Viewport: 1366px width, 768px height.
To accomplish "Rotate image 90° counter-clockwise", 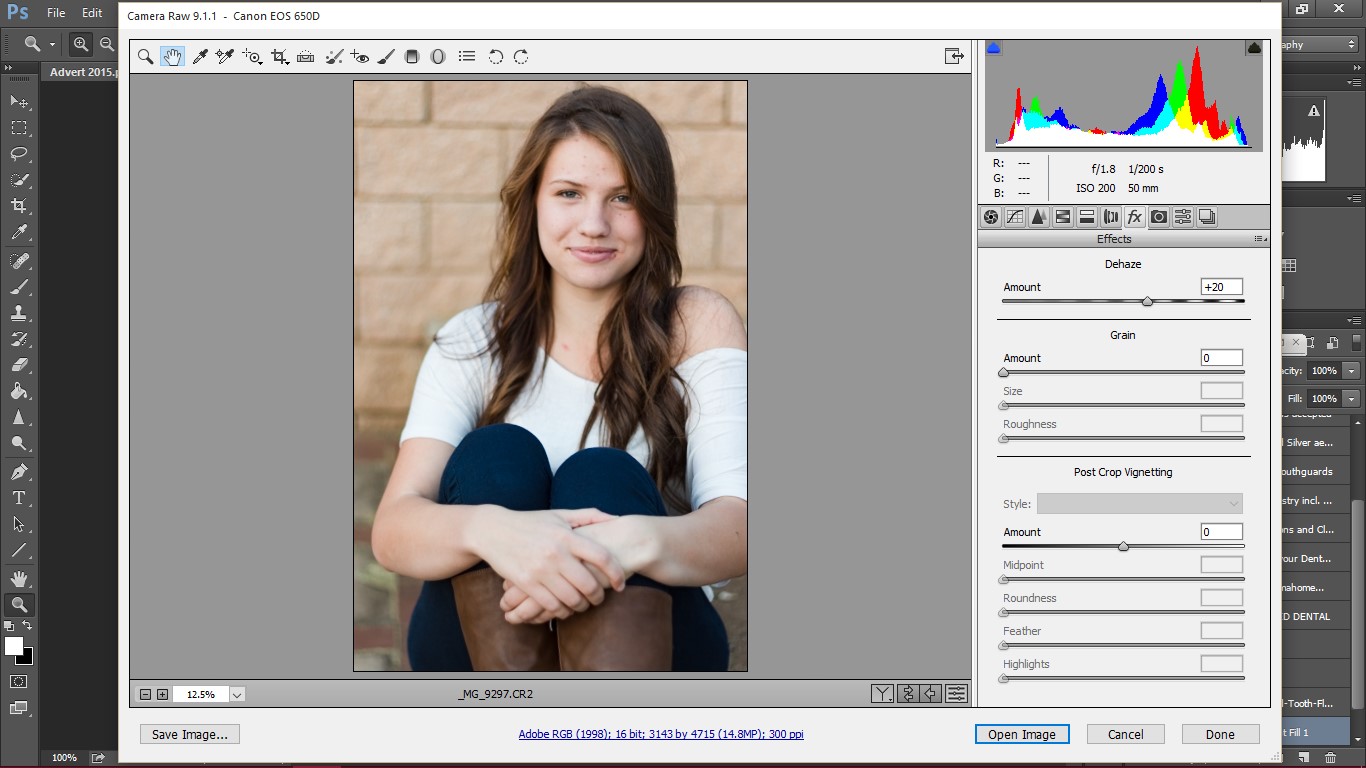I will click(495, 57).
